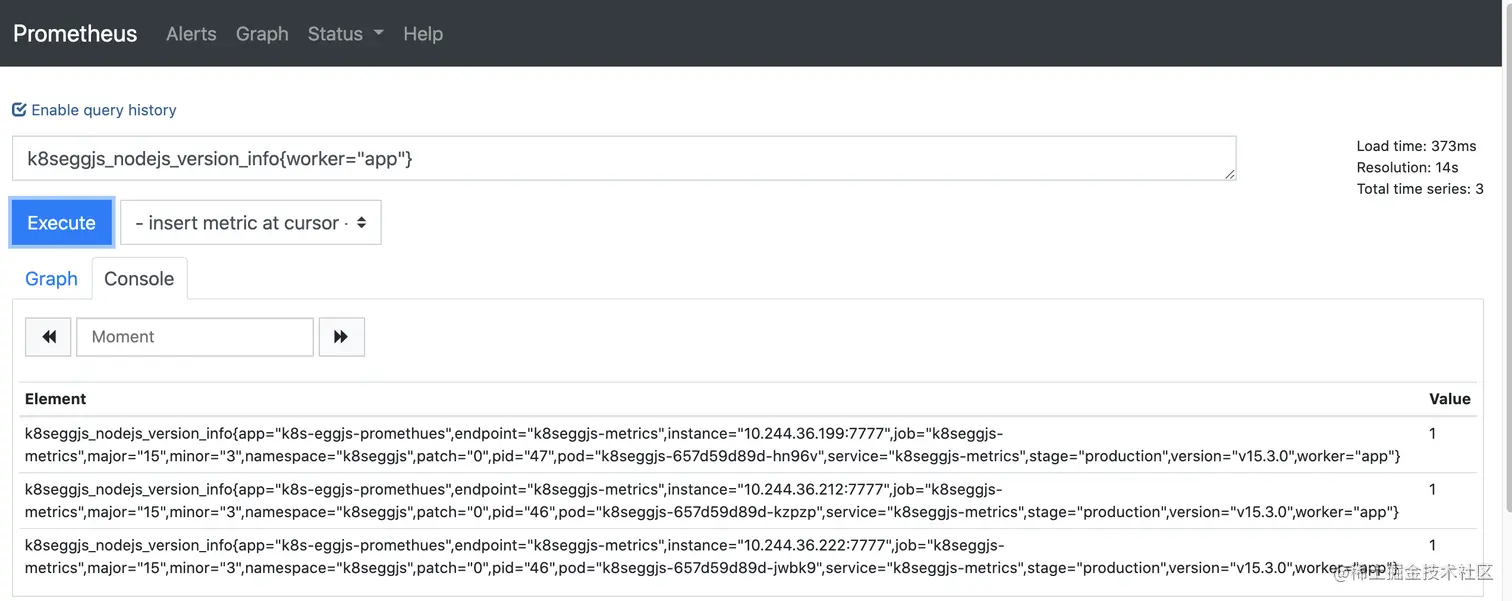Switch to the Graph tab below Execute
The width and height of the screenshot is (1512, 601).
(51, 279)
